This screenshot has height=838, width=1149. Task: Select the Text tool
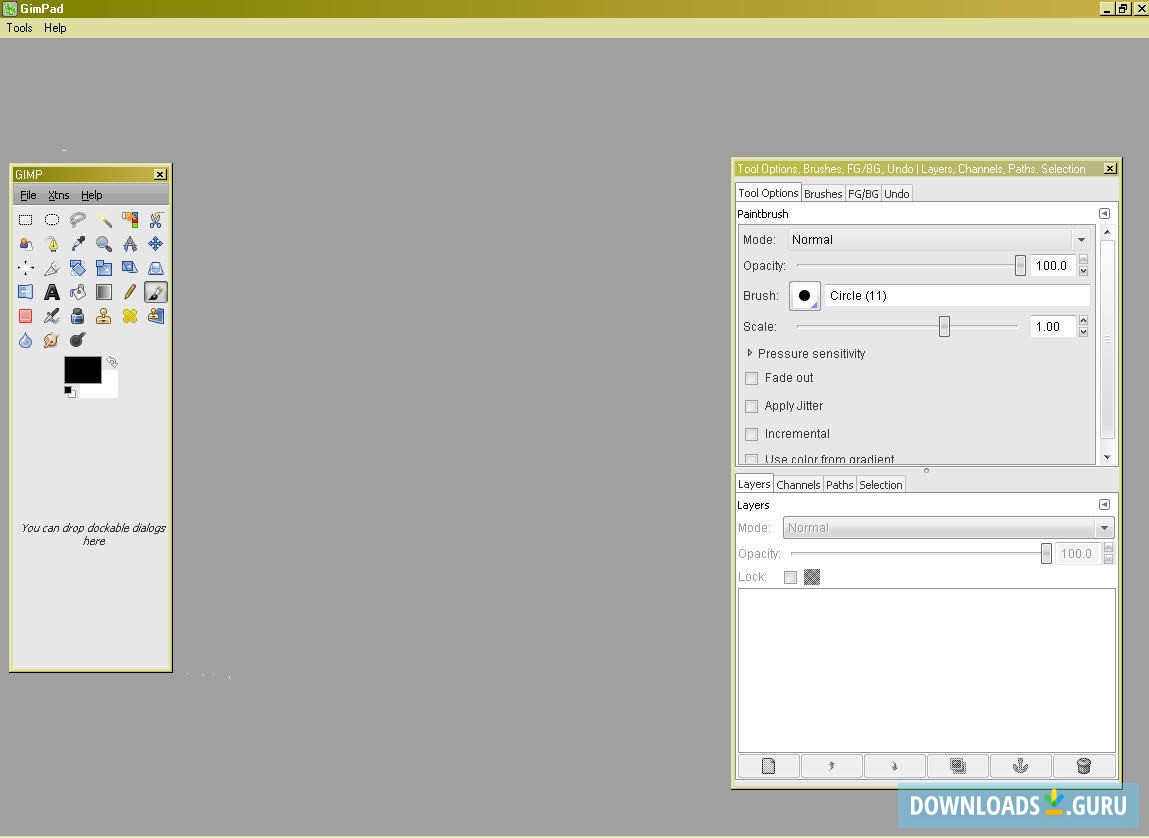(x=52, y=292)
